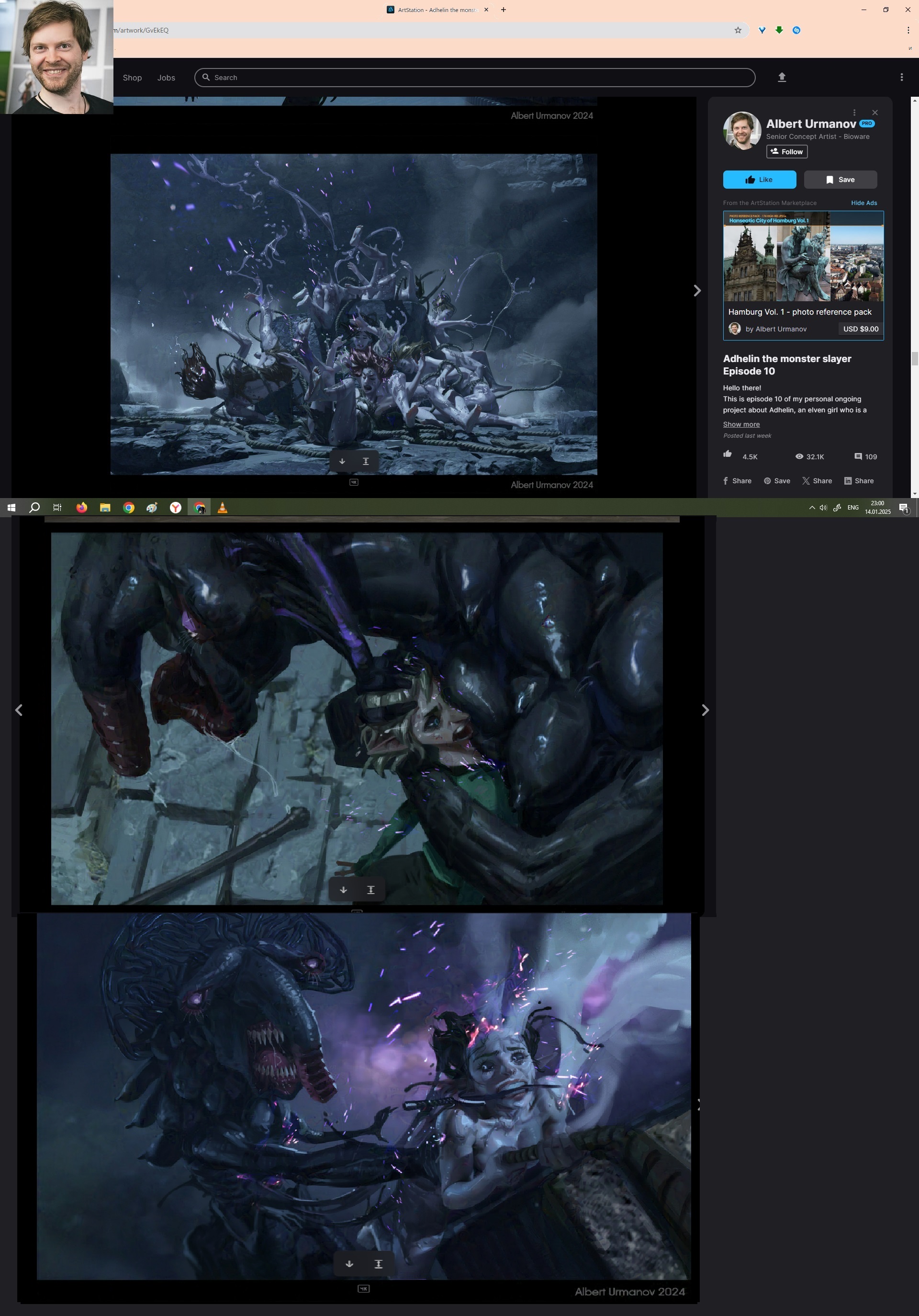Screen dimensions: 919x1316
Task: Click the green download arrow extension icon
Action: pyautogui.click(x=779, y=30)
